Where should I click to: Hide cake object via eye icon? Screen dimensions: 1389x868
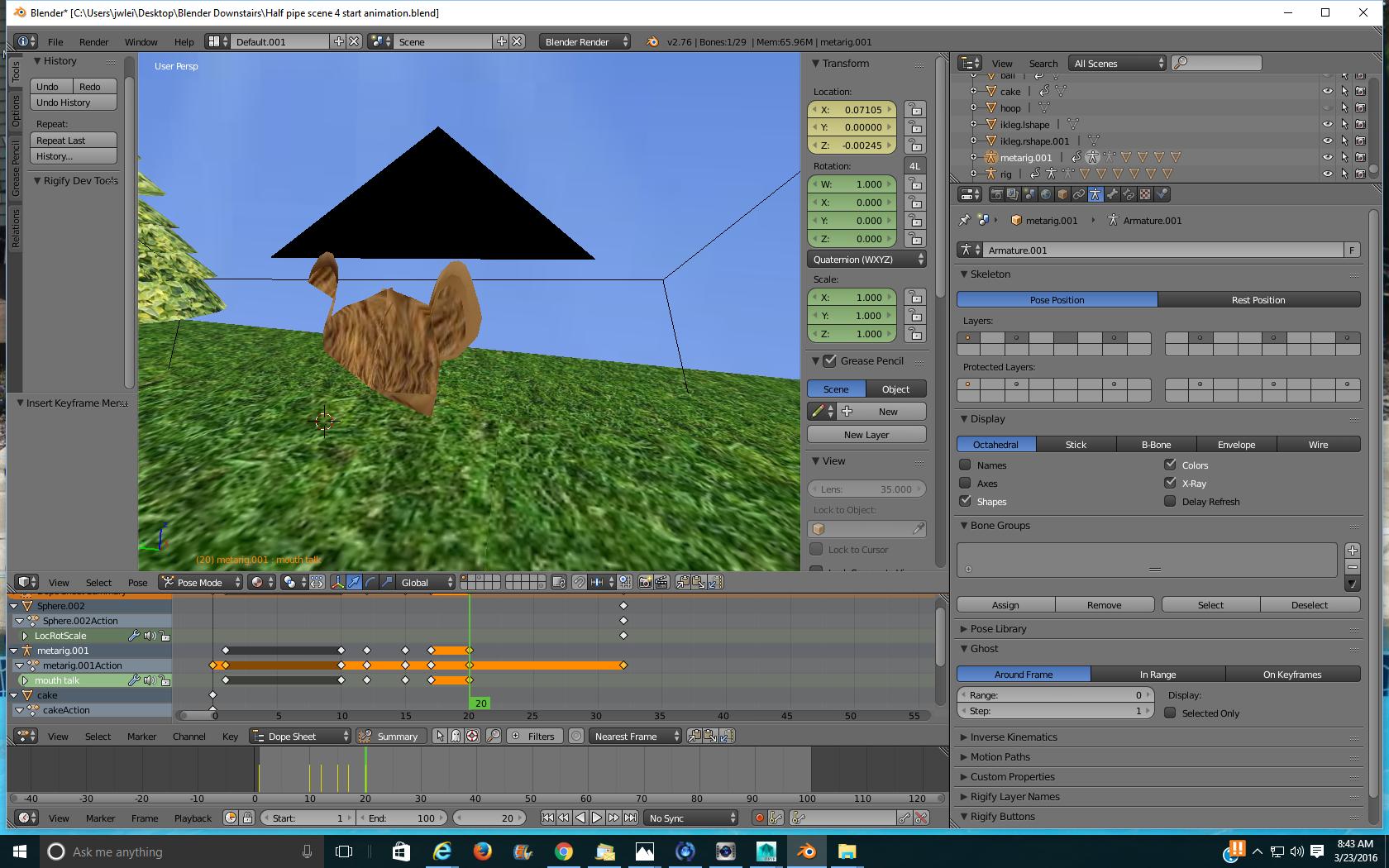point(1327,92)
